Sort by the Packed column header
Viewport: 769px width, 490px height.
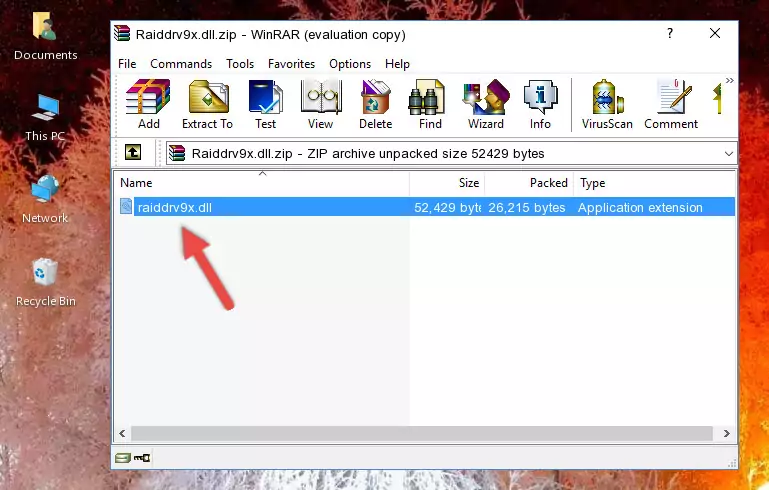pos(529,183)
